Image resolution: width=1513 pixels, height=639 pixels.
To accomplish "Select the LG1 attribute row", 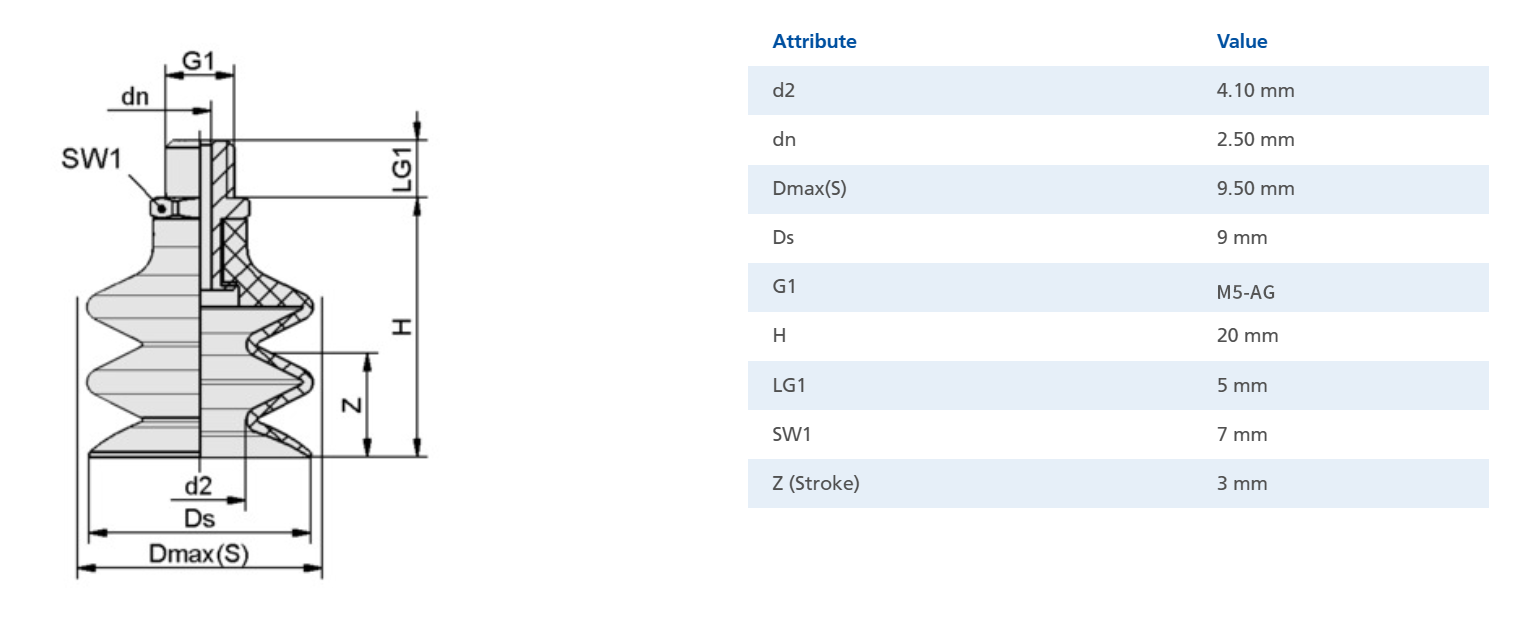I will point(1118,385).
